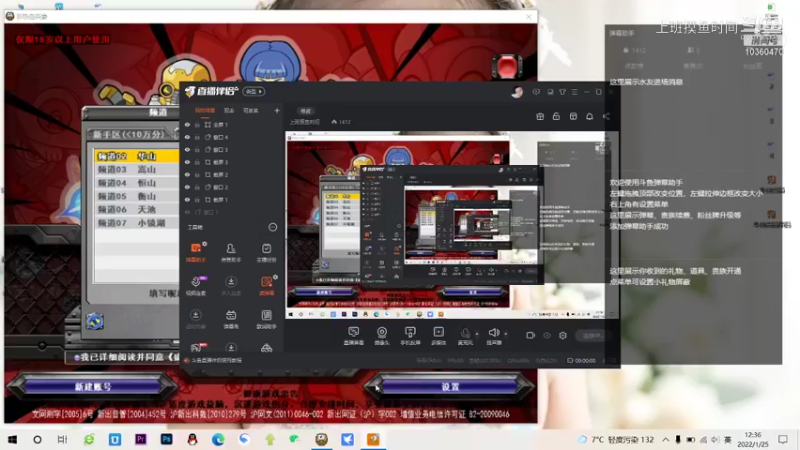Open Photoshop from the taskbar
The image size is (800, 450).
(166, 439)
